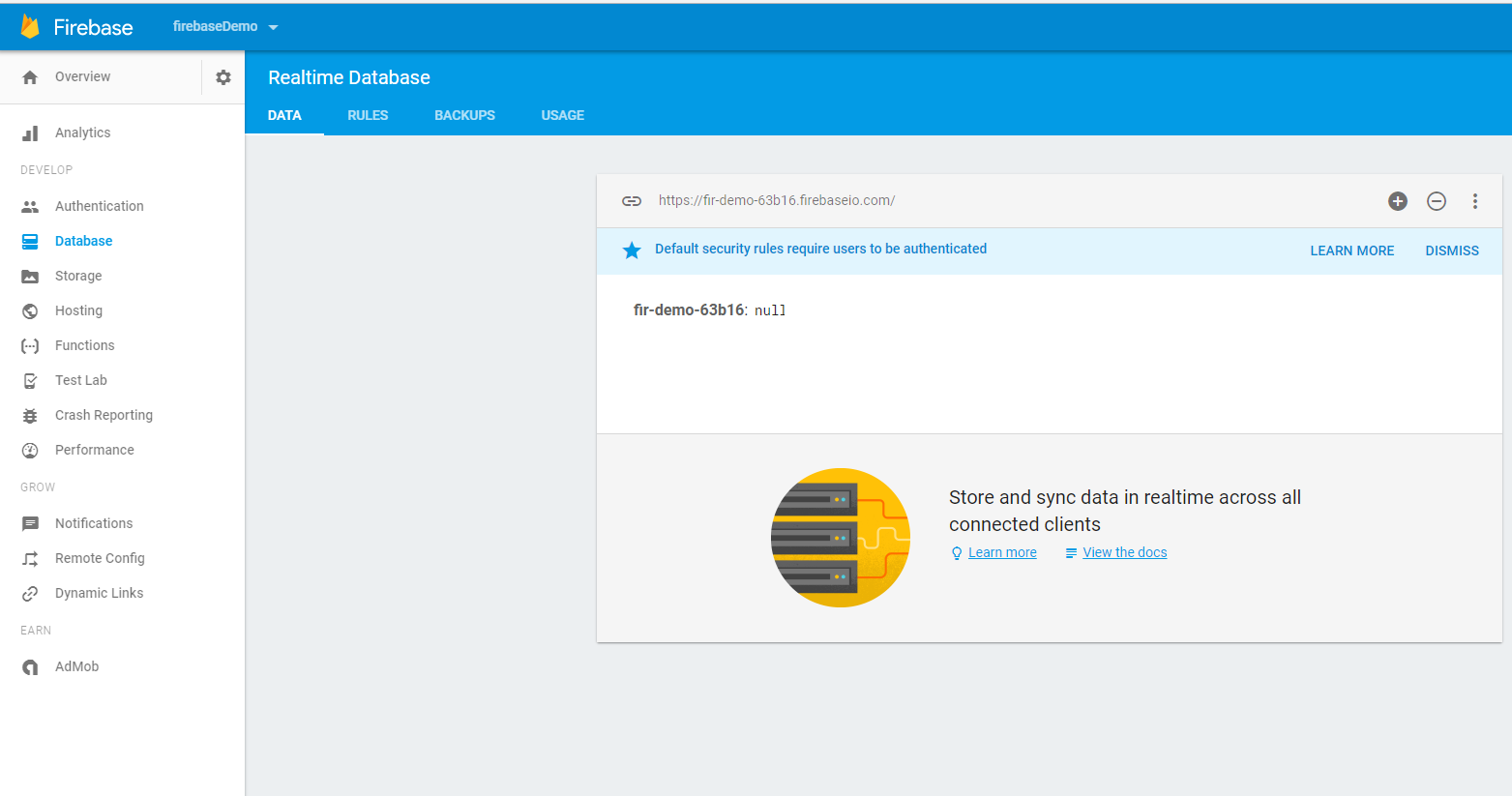The image size is (1512, 796).
Task: Open Dynamic Links section
Action: 99,594
